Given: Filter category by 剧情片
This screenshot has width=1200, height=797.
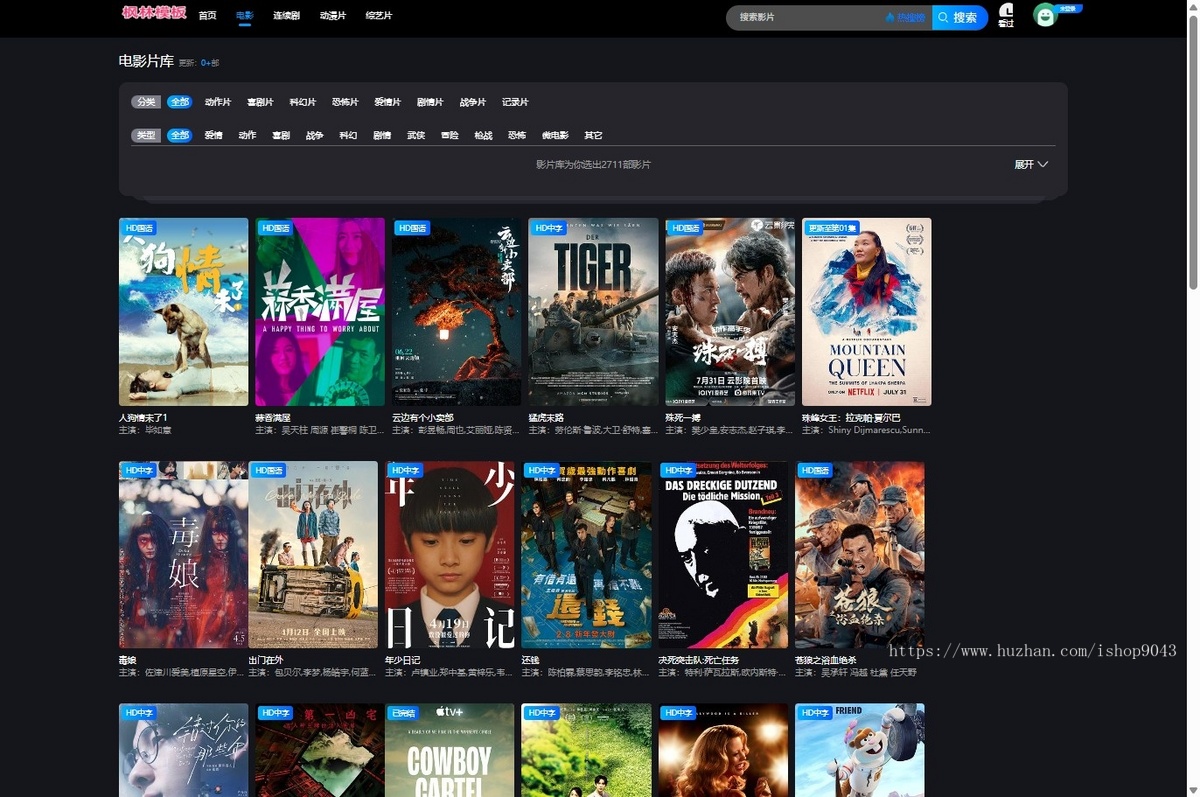Looking at the screenshot, I should point(430,102).
